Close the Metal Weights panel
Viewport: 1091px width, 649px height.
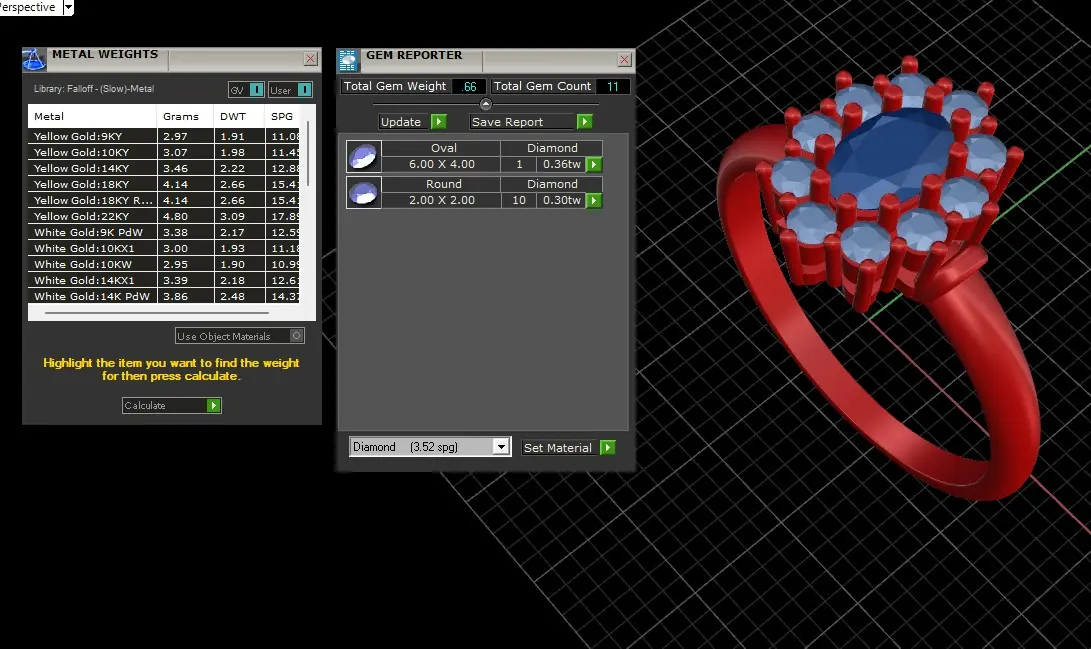310,59
